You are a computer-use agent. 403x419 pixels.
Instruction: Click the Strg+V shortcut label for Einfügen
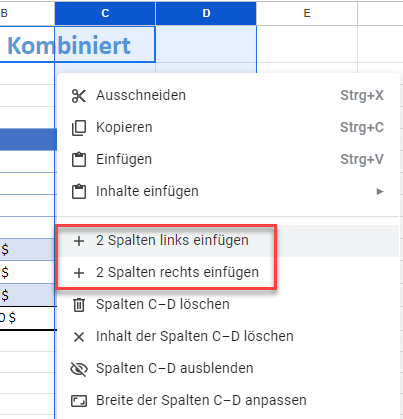(x=362, y=159)
